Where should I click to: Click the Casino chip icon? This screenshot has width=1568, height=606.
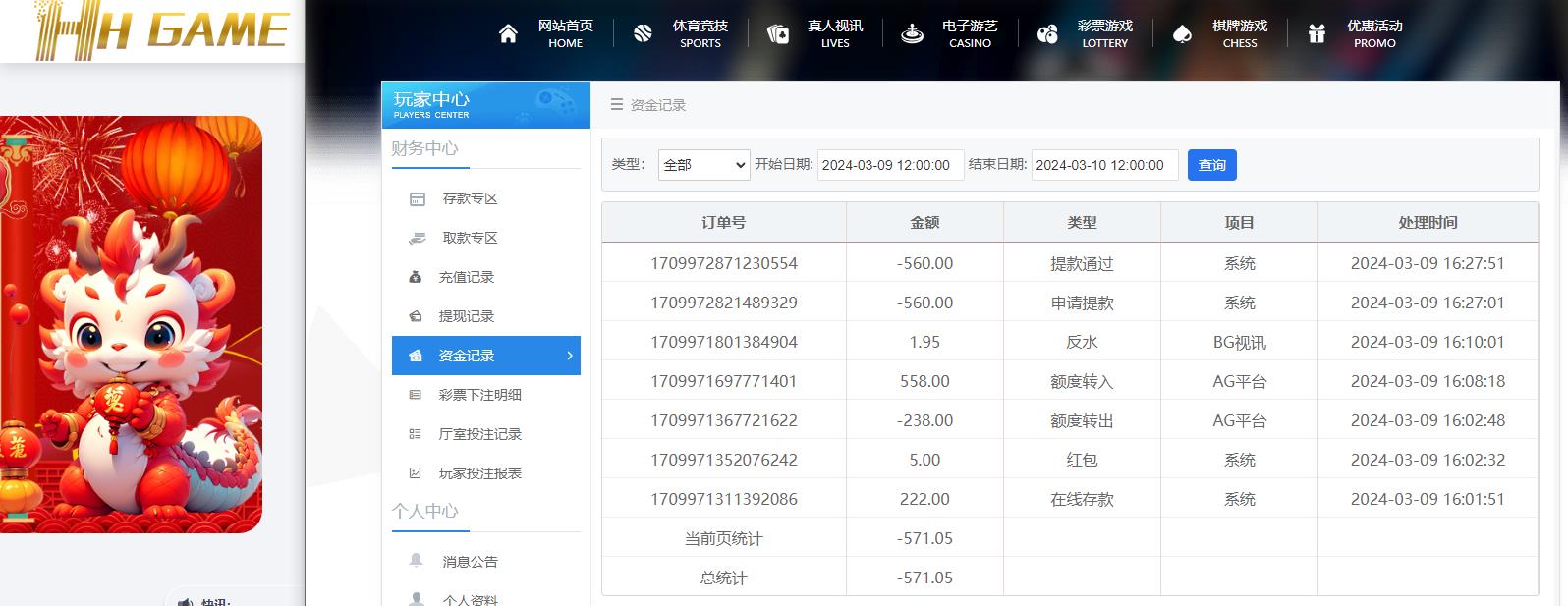912,34
